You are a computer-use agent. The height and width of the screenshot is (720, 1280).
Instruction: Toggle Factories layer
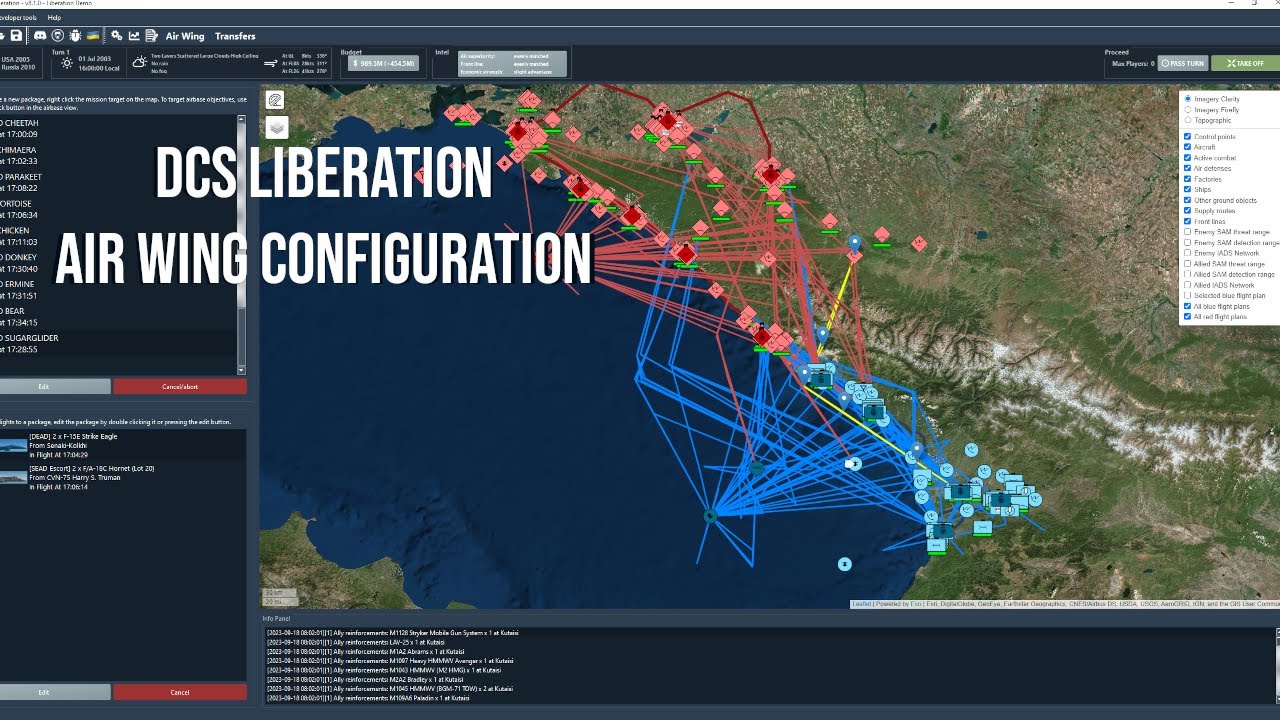1187,179
